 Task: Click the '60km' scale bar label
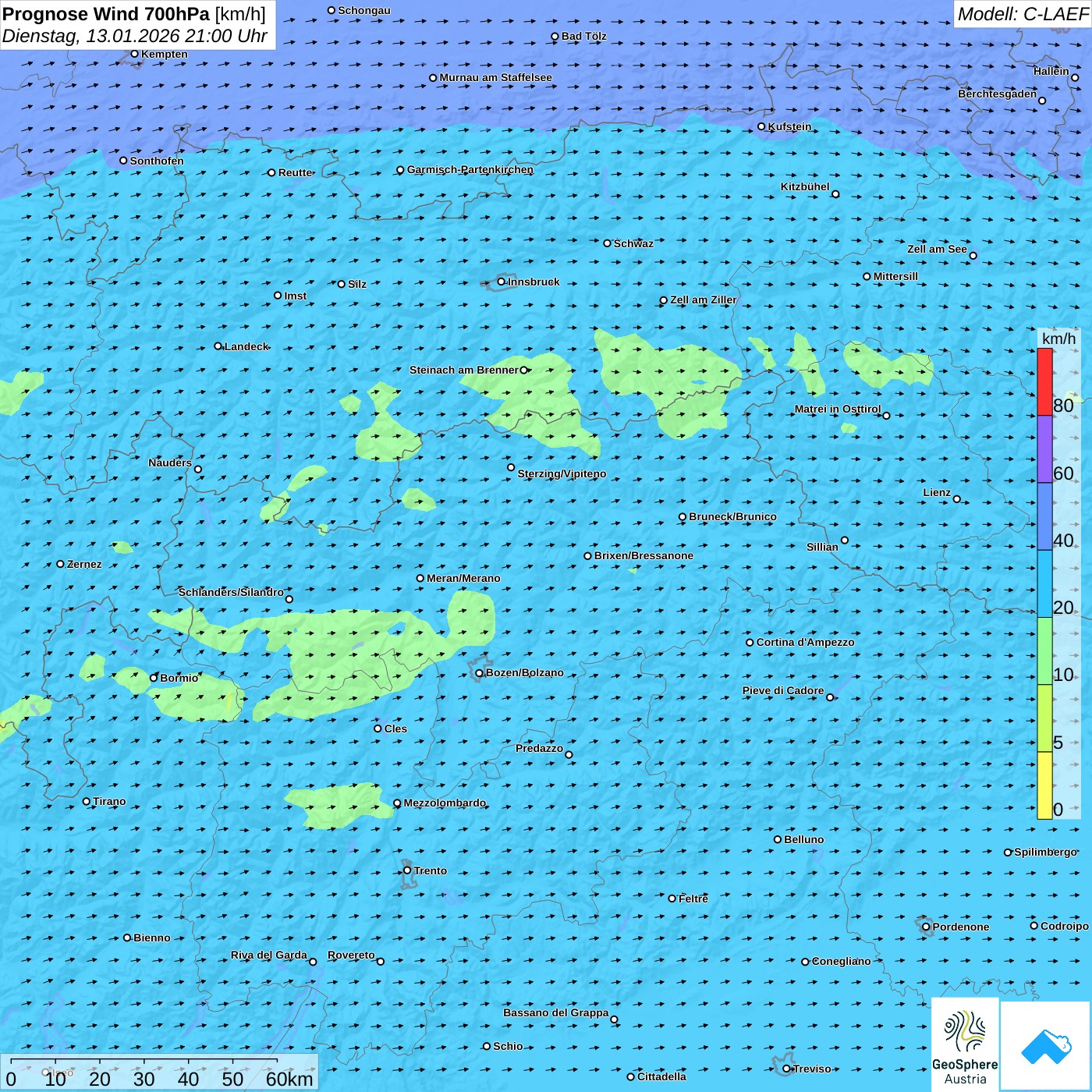click(x=289, y=1079)
